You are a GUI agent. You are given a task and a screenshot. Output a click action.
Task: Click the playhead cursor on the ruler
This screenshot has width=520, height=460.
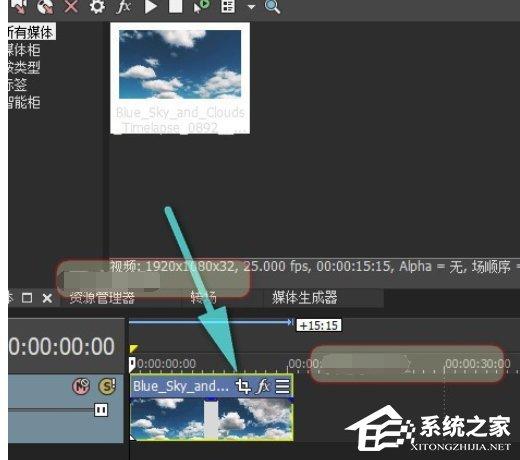click(x=132, y=364)
